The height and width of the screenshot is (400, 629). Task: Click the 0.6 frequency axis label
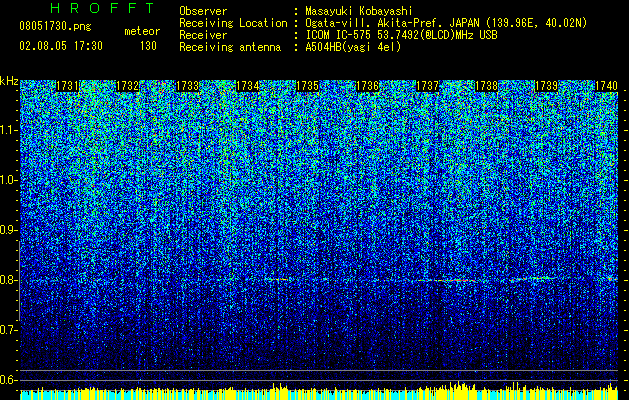tap(9, 380)
